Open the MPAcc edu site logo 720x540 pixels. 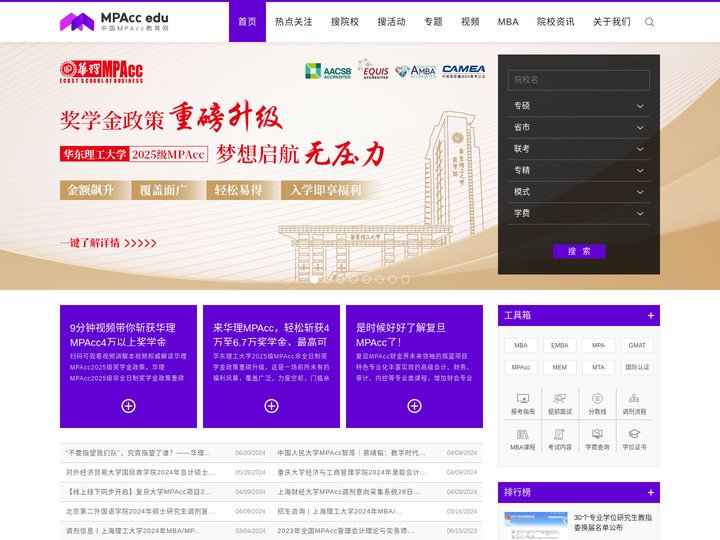pyautogui.click(x=114, y=22)
